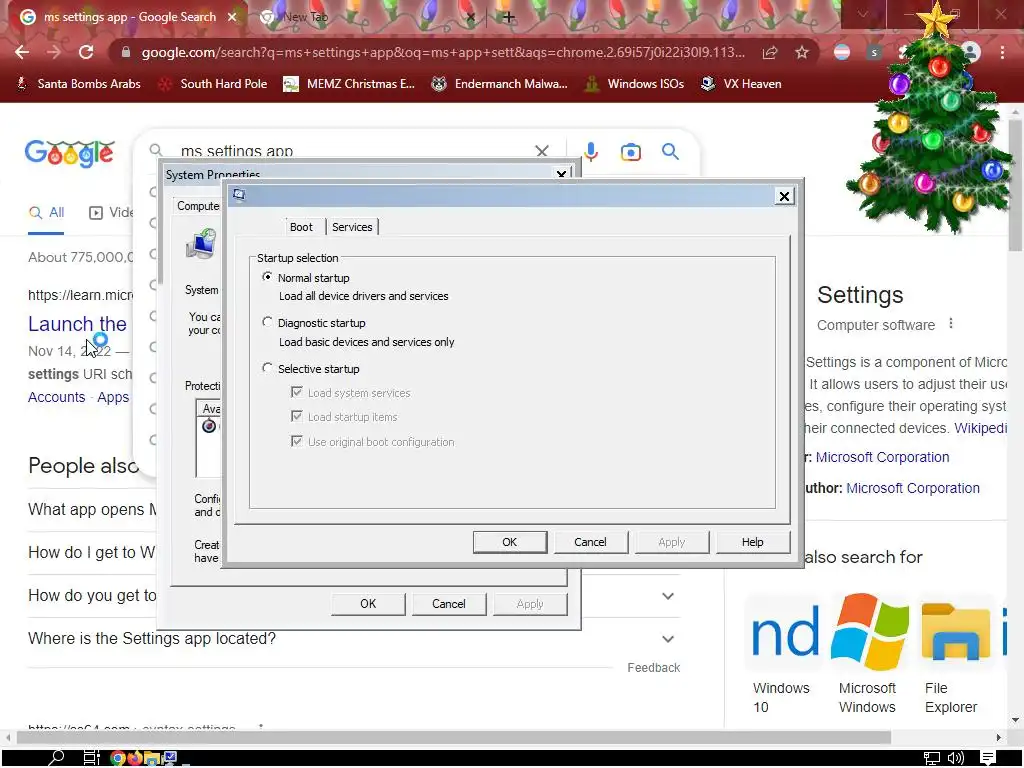Click Help in the configuration dialog
The image size is (1024, 768).
(x=752, y=542)
